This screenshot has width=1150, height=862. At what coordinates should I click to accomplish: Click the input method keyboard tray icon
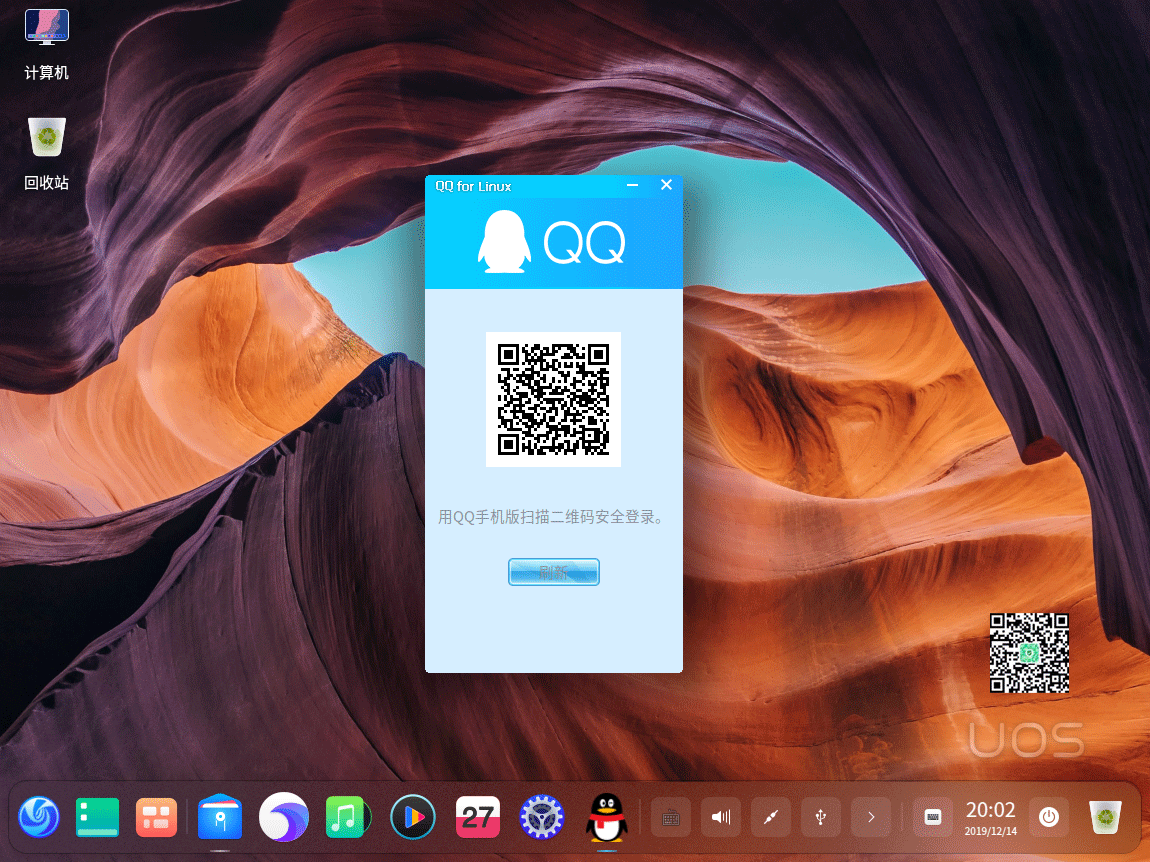pos(933,817)
